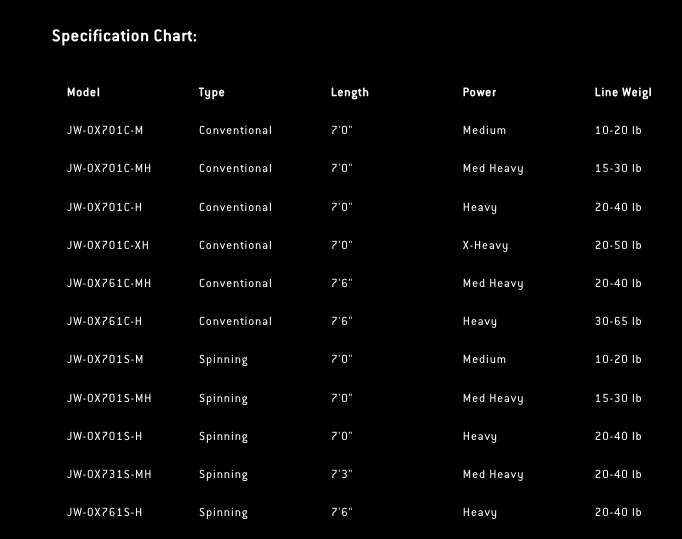
Task: Select the JW-OX701S-M spinning model
Action: pos(105,359)
